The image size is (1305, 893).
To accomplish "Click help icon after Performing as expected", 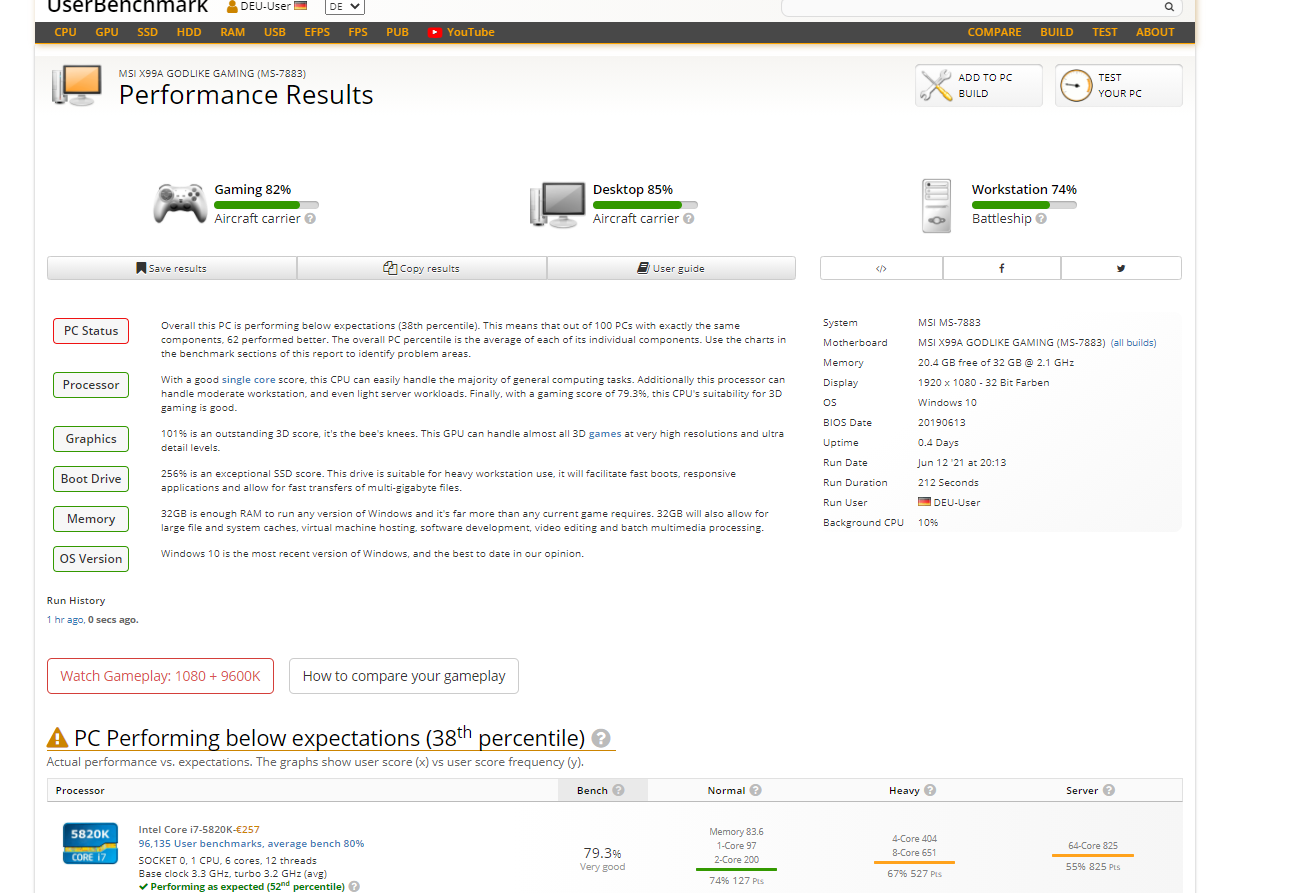I will click(354, 887).
